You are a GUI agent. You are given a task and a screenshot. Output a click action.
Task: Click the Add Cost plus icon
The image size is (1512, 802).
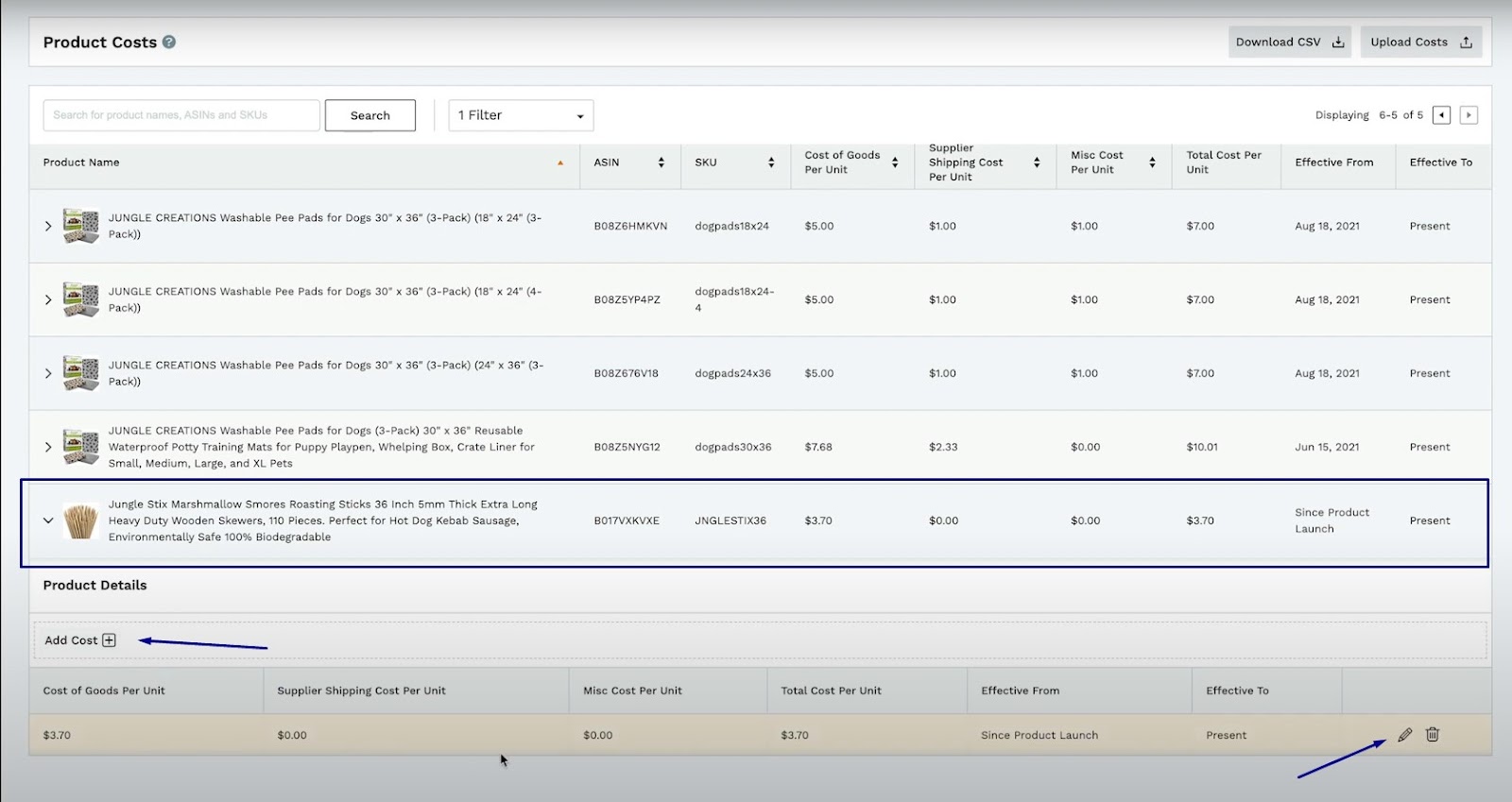click(109, 640)
